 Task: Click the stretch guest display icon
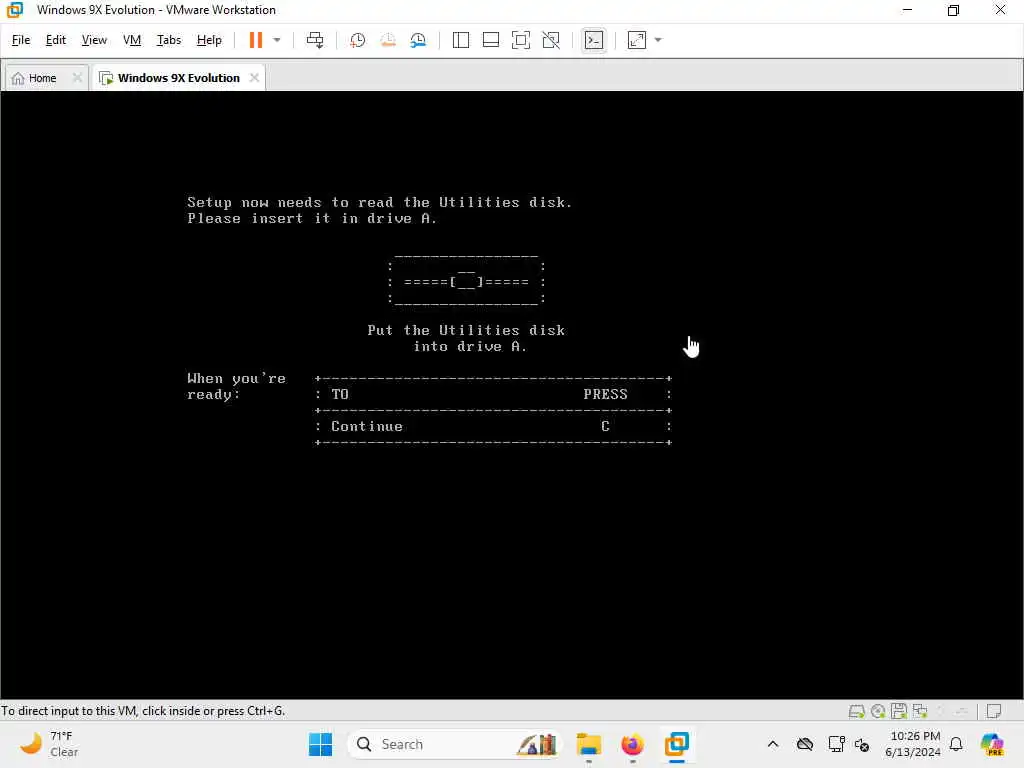pyautogui.click(x=637, y=40)
